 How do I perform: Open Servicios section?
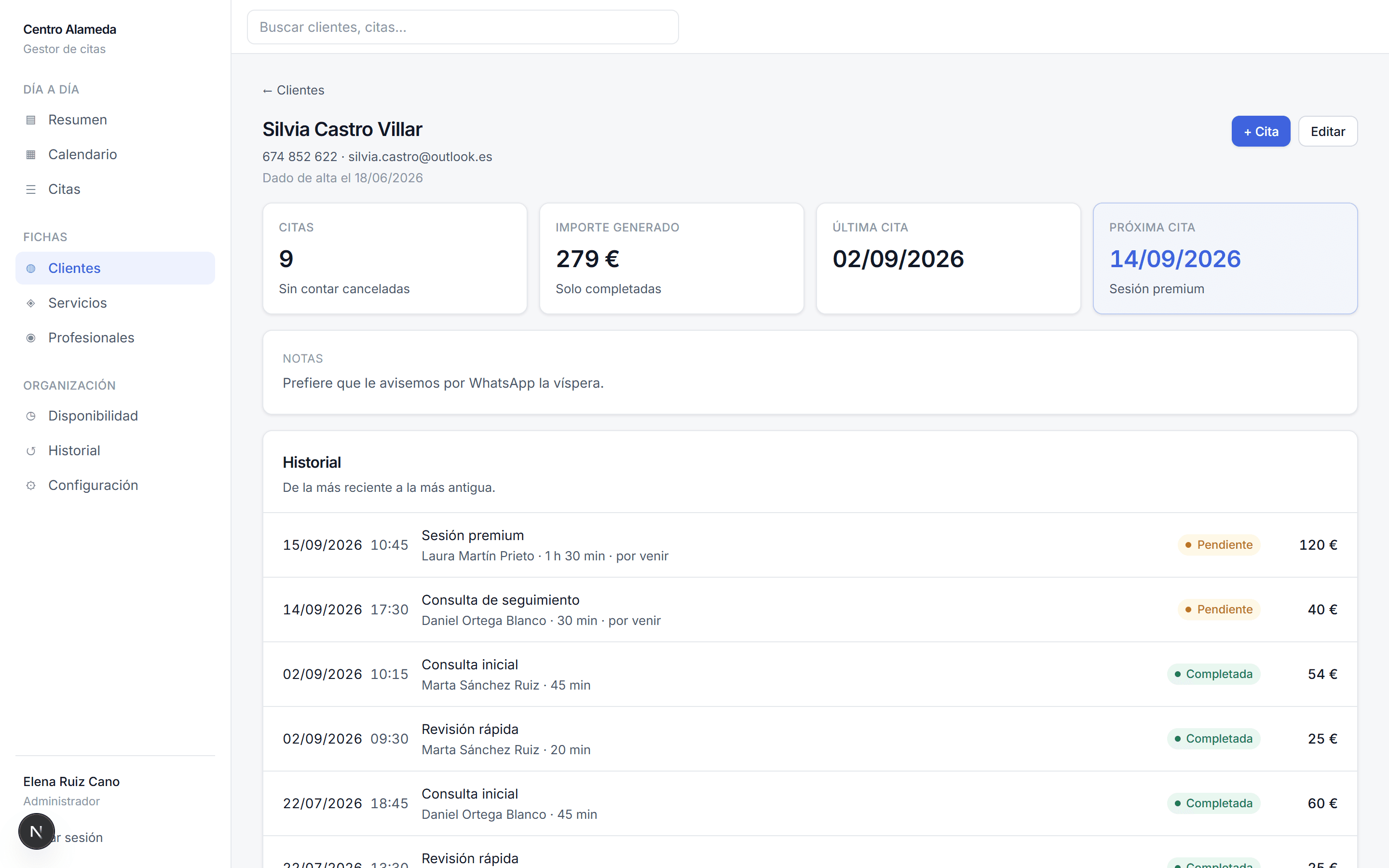pos(115,303)
